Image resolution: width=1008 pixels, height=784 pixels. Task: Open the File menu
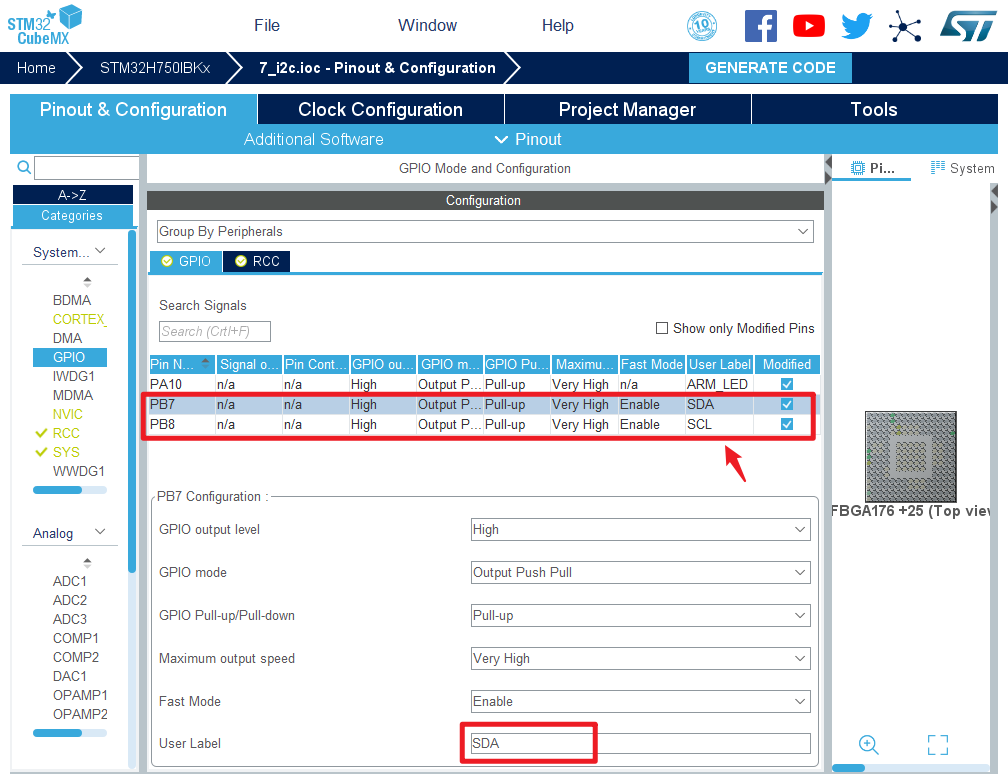pyautogui.click(x=267, y=26)
